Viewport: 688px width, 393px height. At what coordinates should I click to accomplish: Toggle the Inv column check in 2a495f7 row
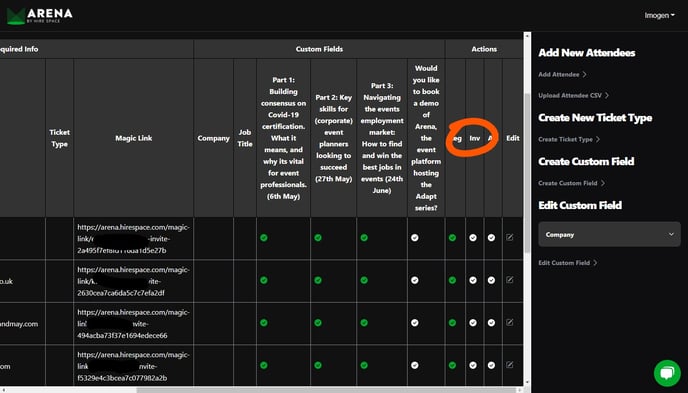pos(473,238)
